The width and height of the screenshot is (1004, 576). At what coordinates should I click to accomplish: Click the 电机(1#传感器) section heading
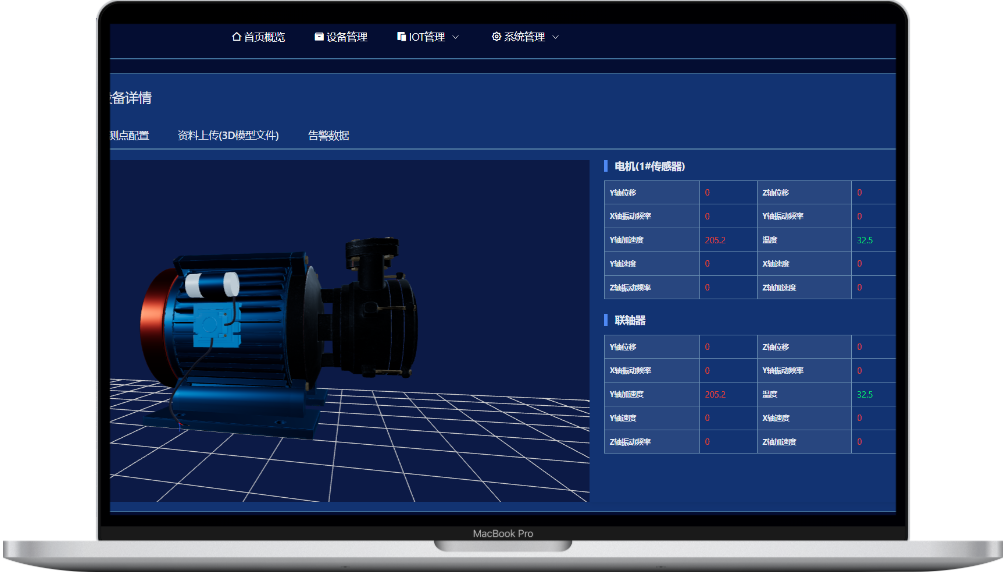click(x=649, y=167)
